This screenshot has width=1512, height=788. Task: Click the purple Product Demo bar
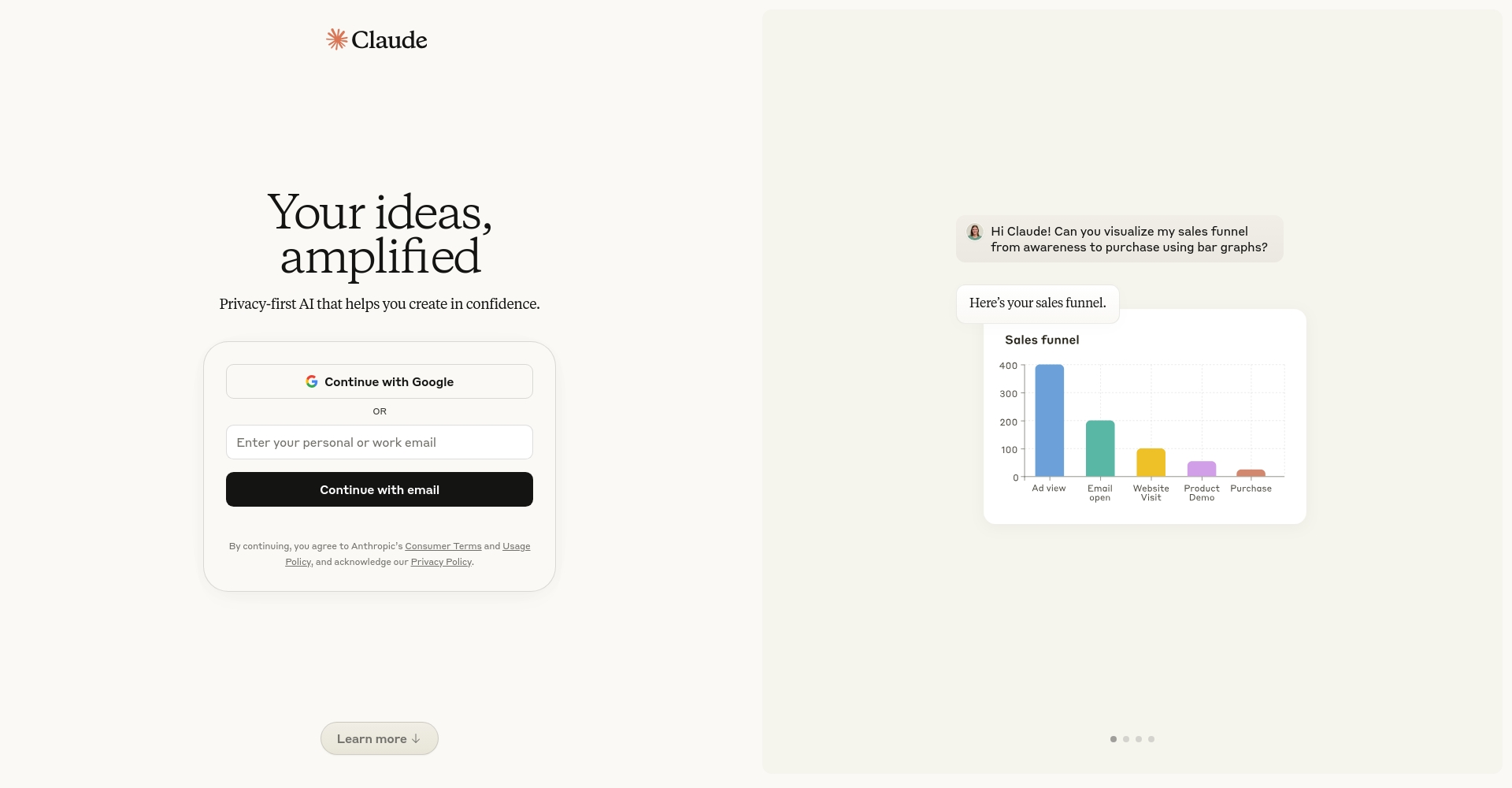pyautogui.click(x=1202, y=469)
